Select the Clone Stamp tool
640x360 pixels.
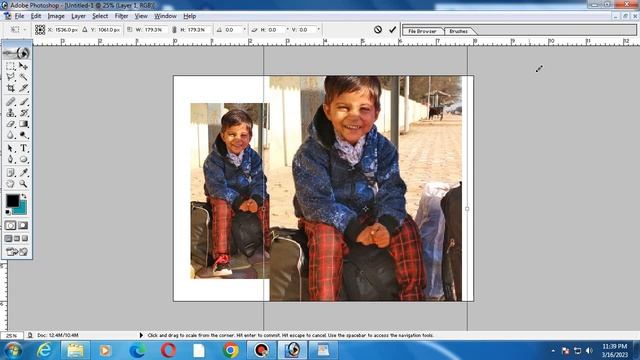[x=11, y=113]
